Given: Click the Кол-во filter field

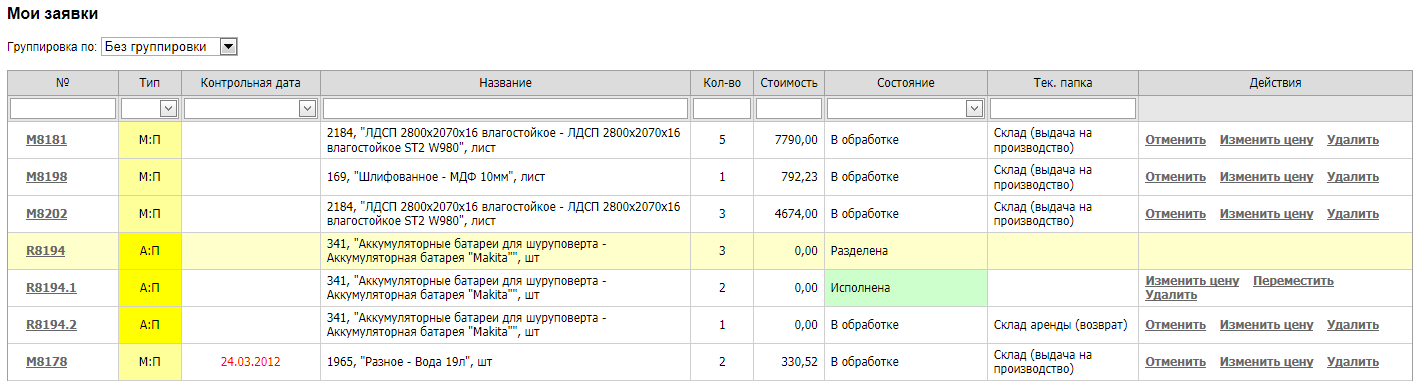Looking at the screenshot, I should coord(722,108).
